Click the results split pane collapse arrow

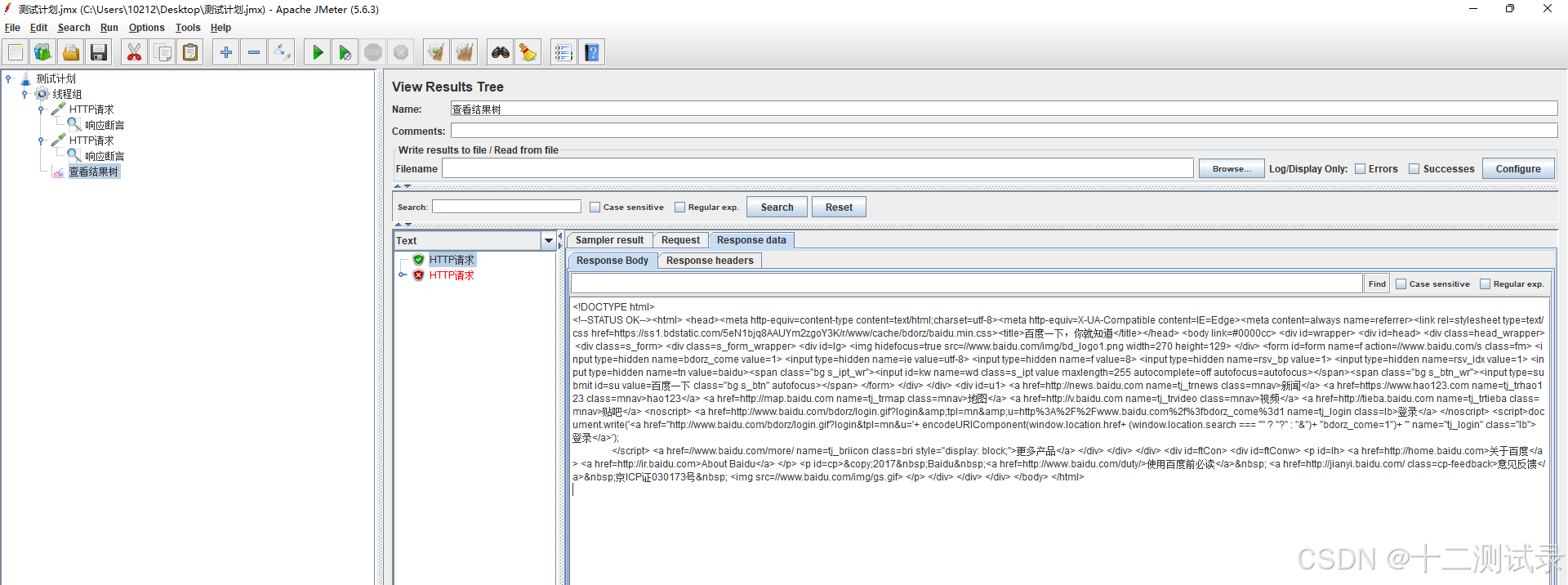coord(560,237)
